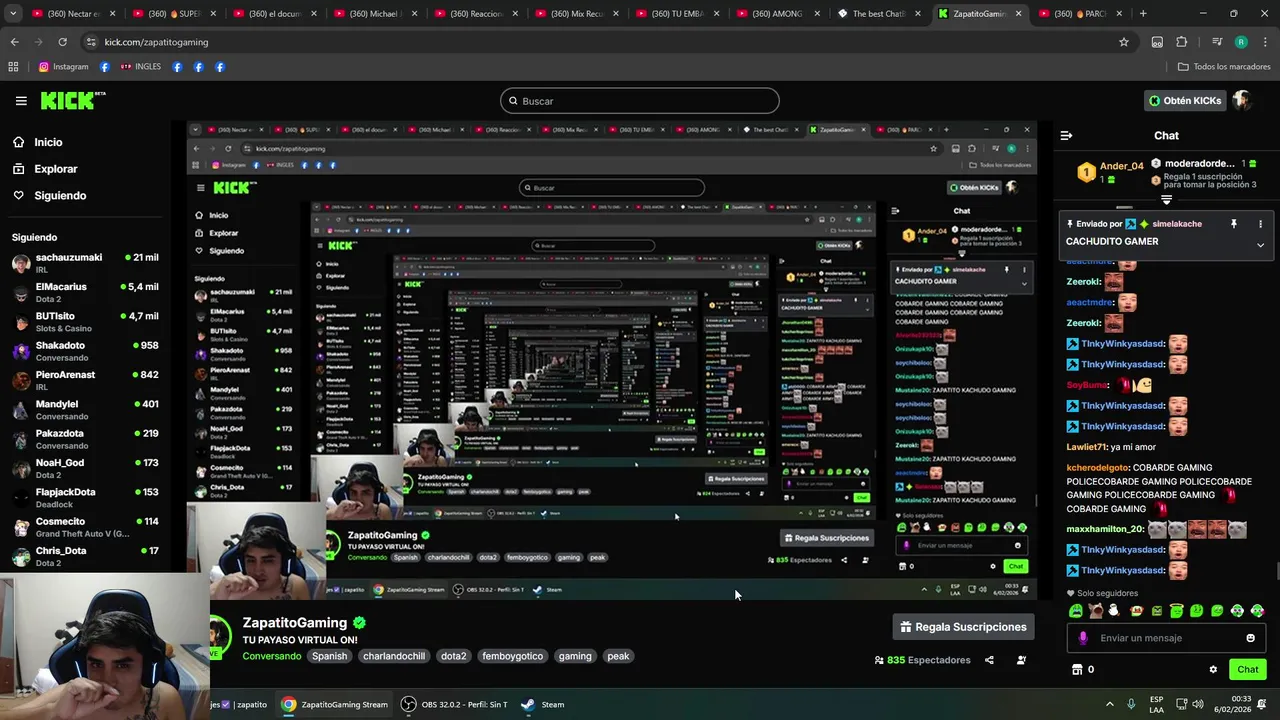Click the Obtén KICKs button
Screen dimensions: 1280x720
(1185, 101)
